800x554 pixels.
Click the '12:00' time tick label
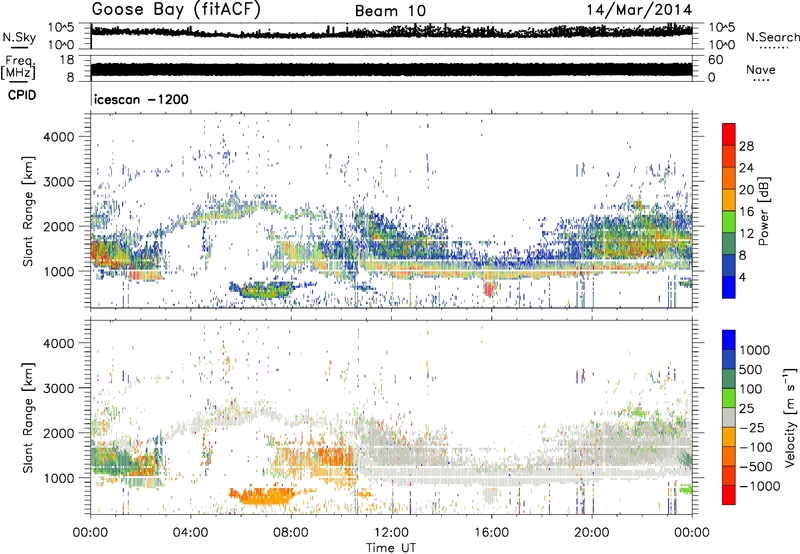[x=391, y=533]
